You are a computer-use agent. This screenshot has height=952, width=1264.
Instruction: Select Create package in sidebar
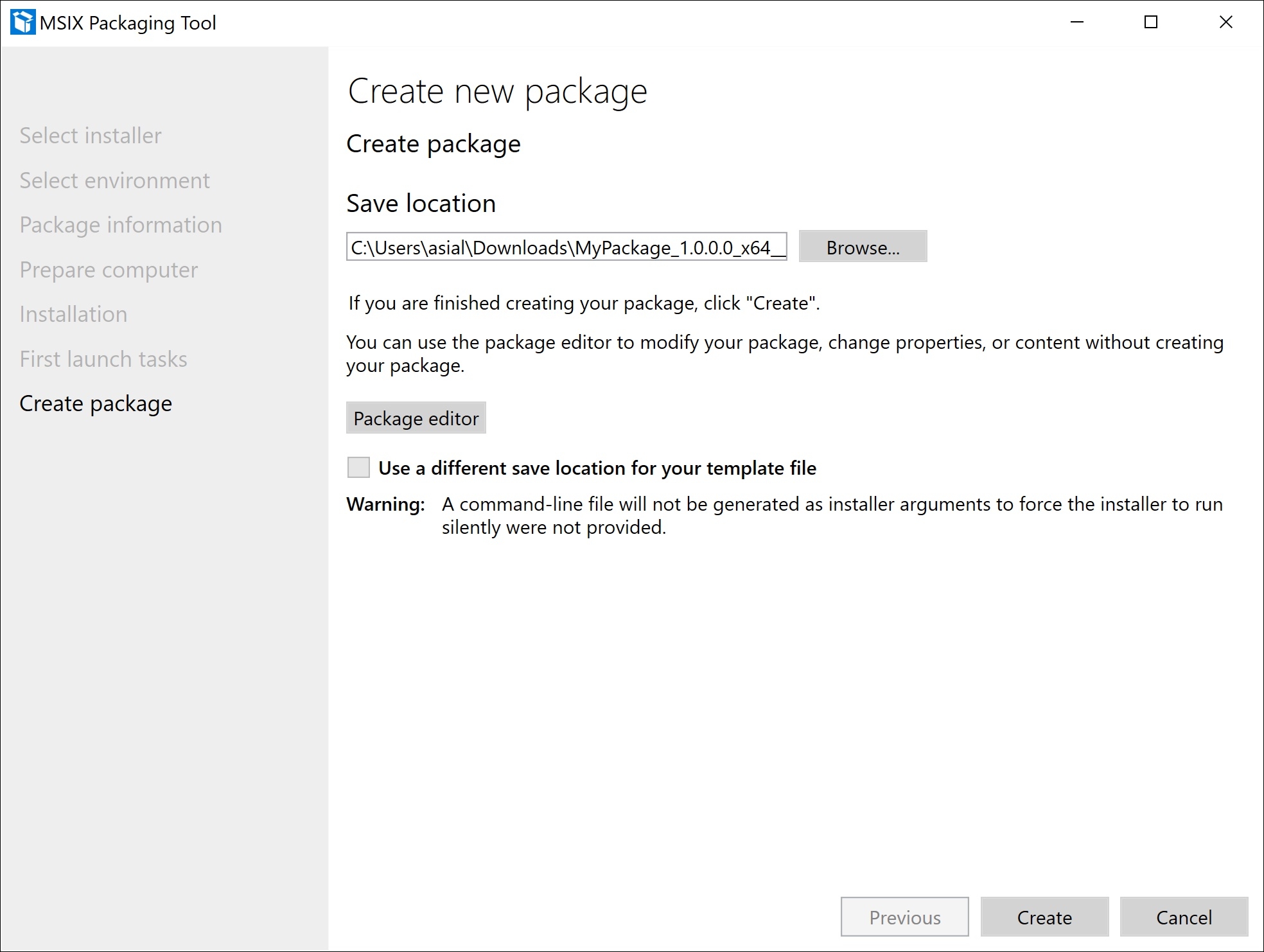[x=96, y=403]
